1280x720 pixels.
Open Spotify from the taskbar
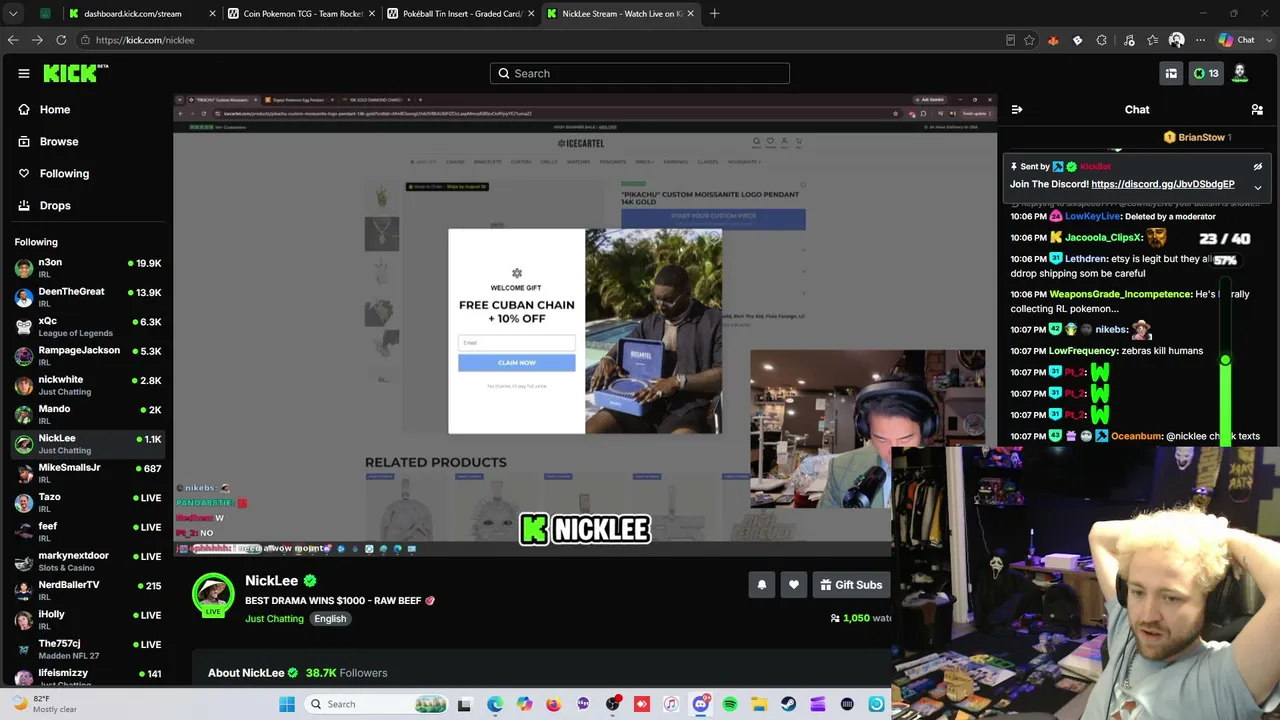click(x=730, y=704)
